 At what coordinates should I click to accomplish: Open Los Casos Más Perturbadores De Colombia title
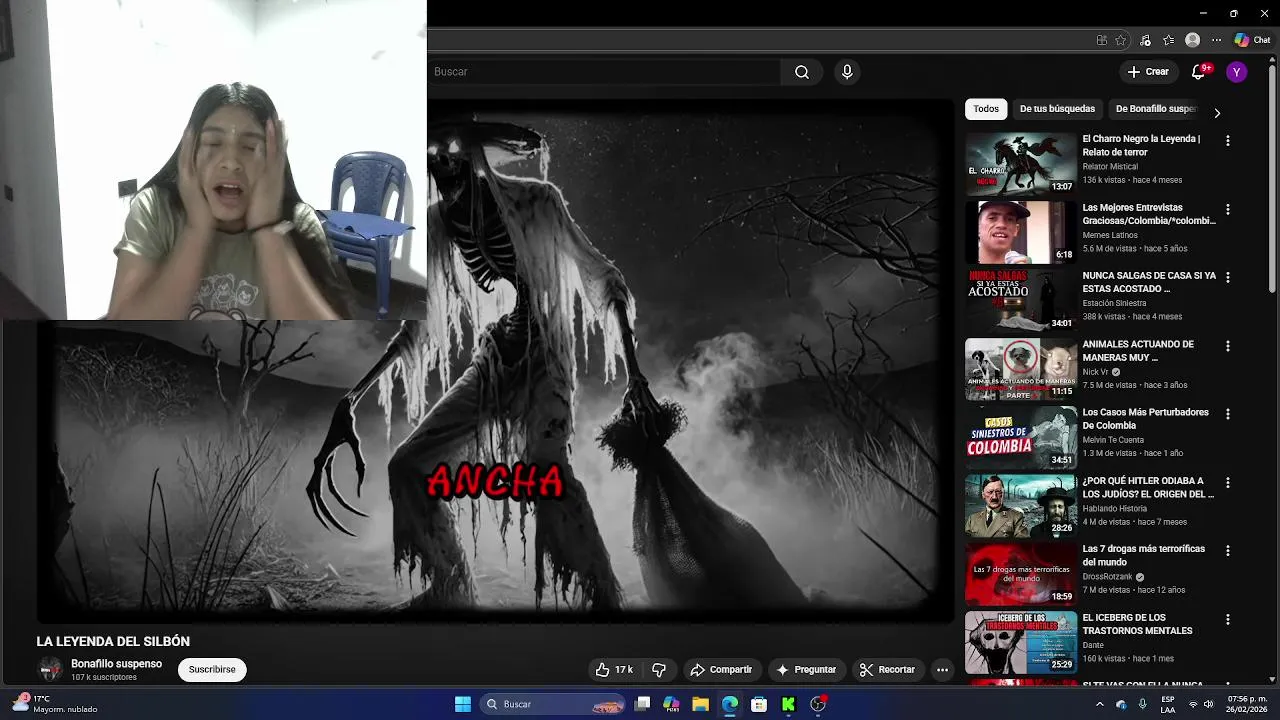point(1145,419)
